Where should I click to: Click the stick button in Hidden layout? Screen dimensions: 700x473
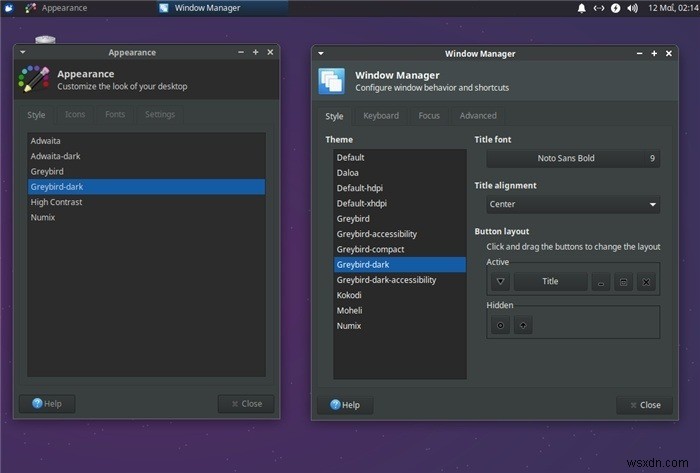click(x=500, y=325)
